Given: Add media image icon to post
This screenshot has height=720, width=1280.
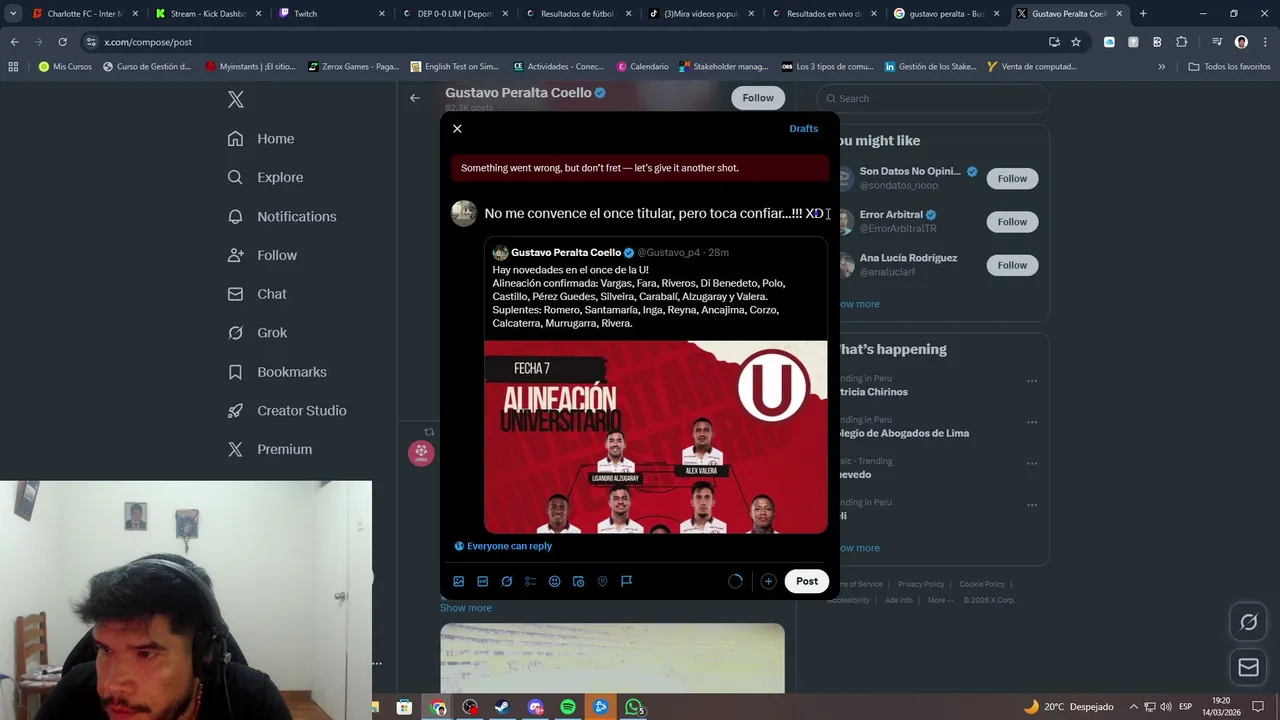Looking at the screenshot, I should pos(459,581).
